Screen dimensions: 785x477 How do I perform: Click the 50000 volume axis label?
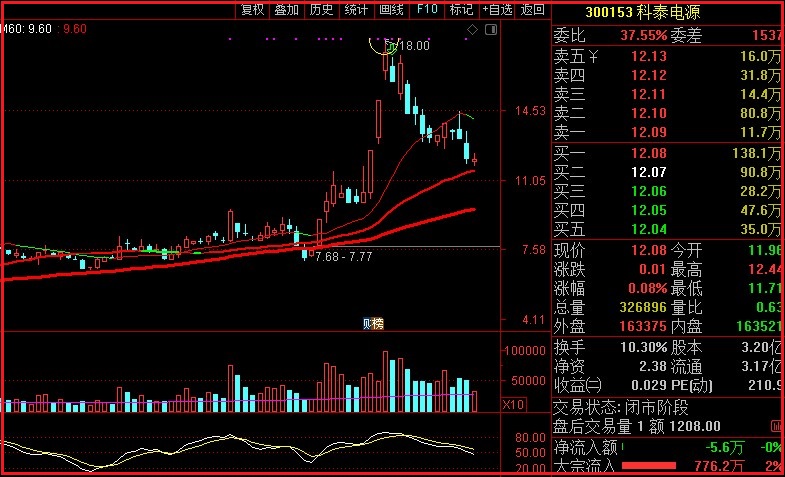click(528, 381)
